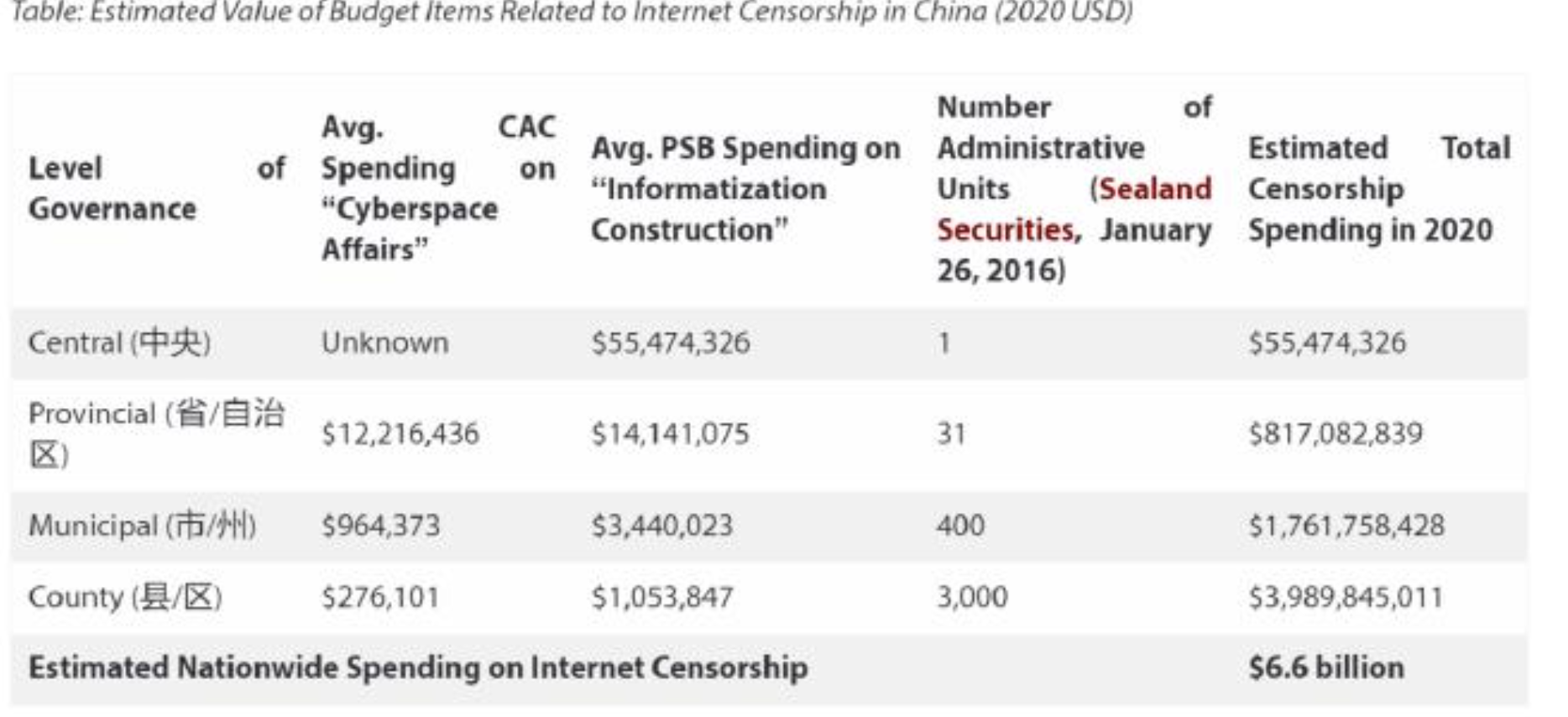The height and width of the screenshot is (717, 1568).
Task: Select the 'Estimated Total Censorship Spending' header
Action: click(1378, 188)
